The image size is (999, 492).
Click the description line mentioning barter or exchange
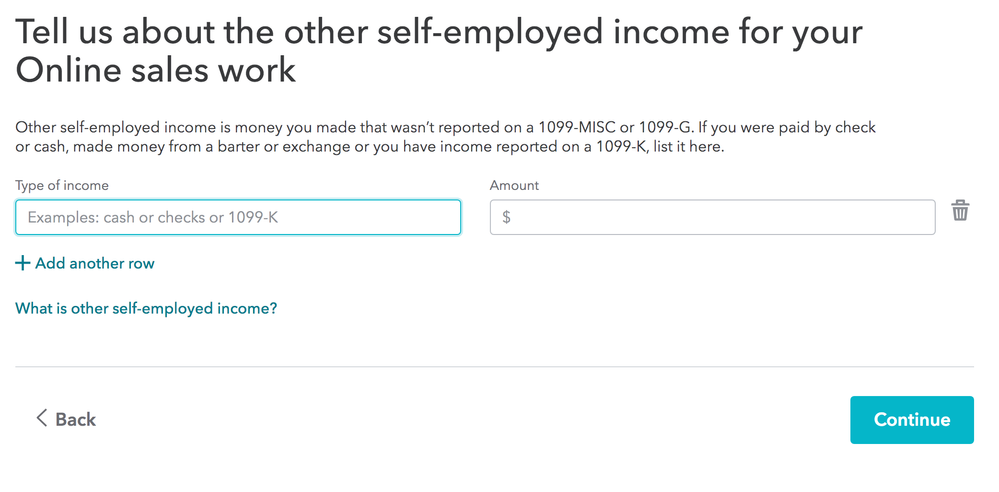(x=370, y=147)
